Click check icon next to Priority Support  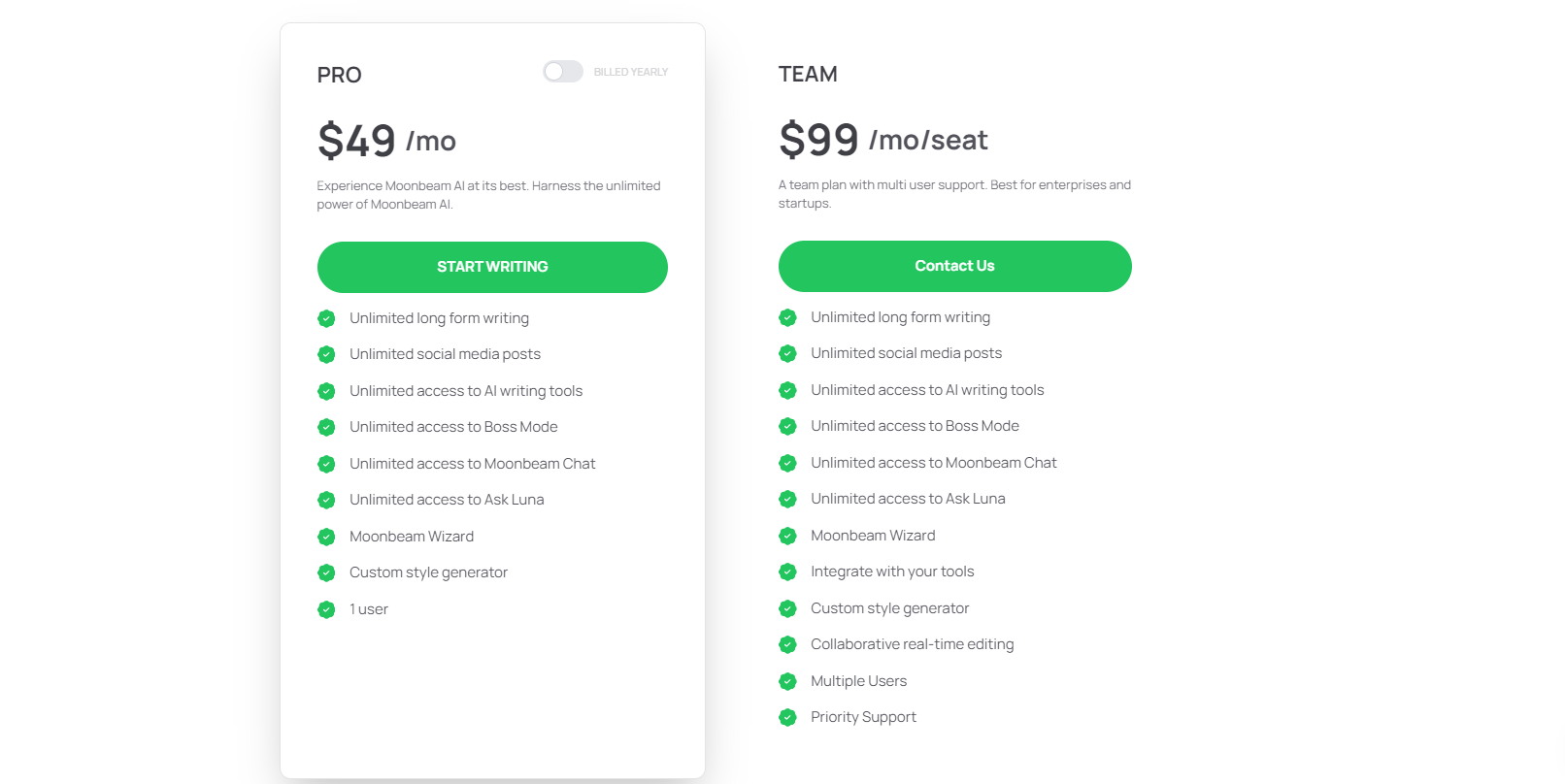click(787, 717)
